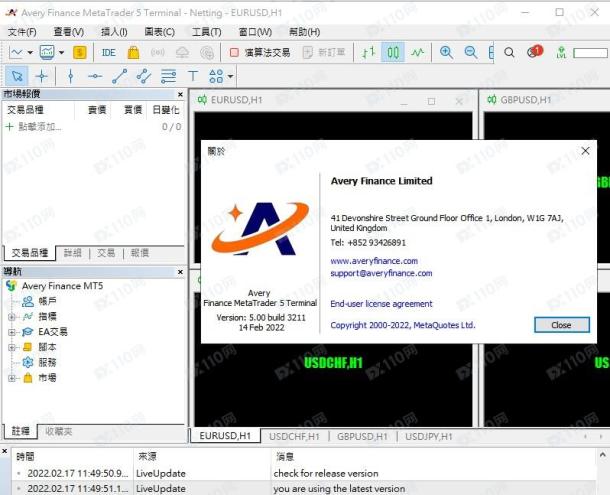Expand the EA交易 tree node
610x495 pixels.
coord(12,332)
